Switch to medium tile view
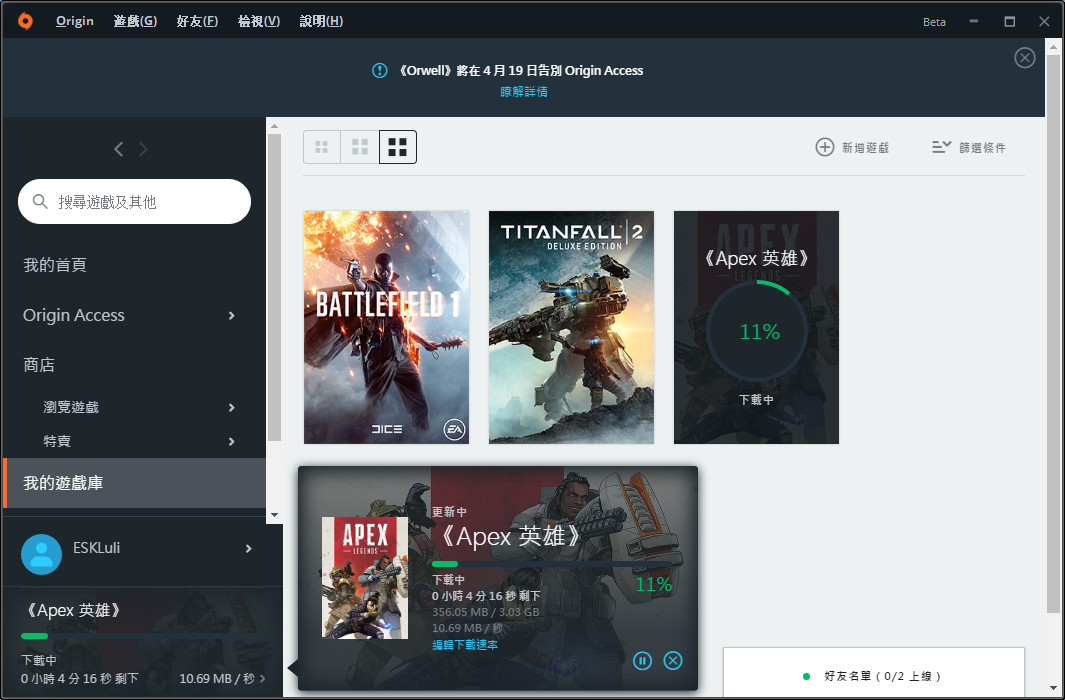 point(360,147)
